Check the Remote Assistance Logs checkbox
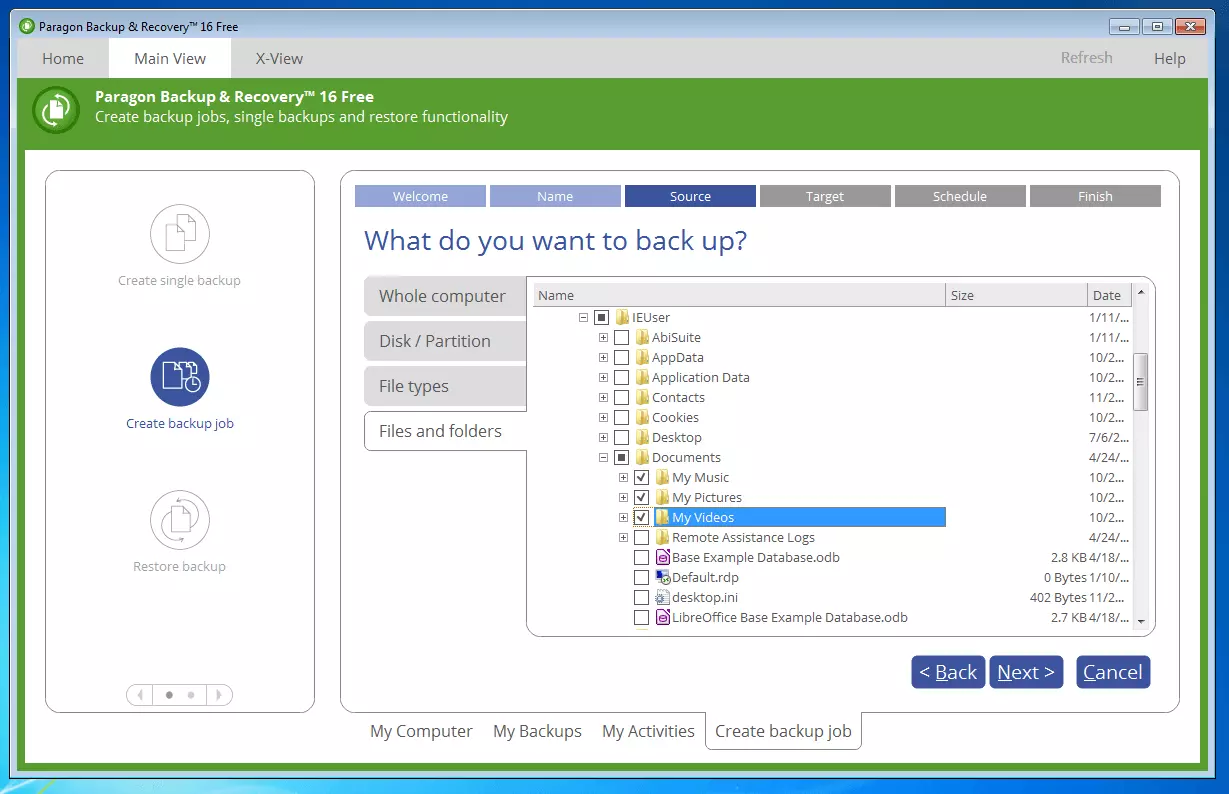Viewport: 1229px width, 794px height. pos(641,537)
